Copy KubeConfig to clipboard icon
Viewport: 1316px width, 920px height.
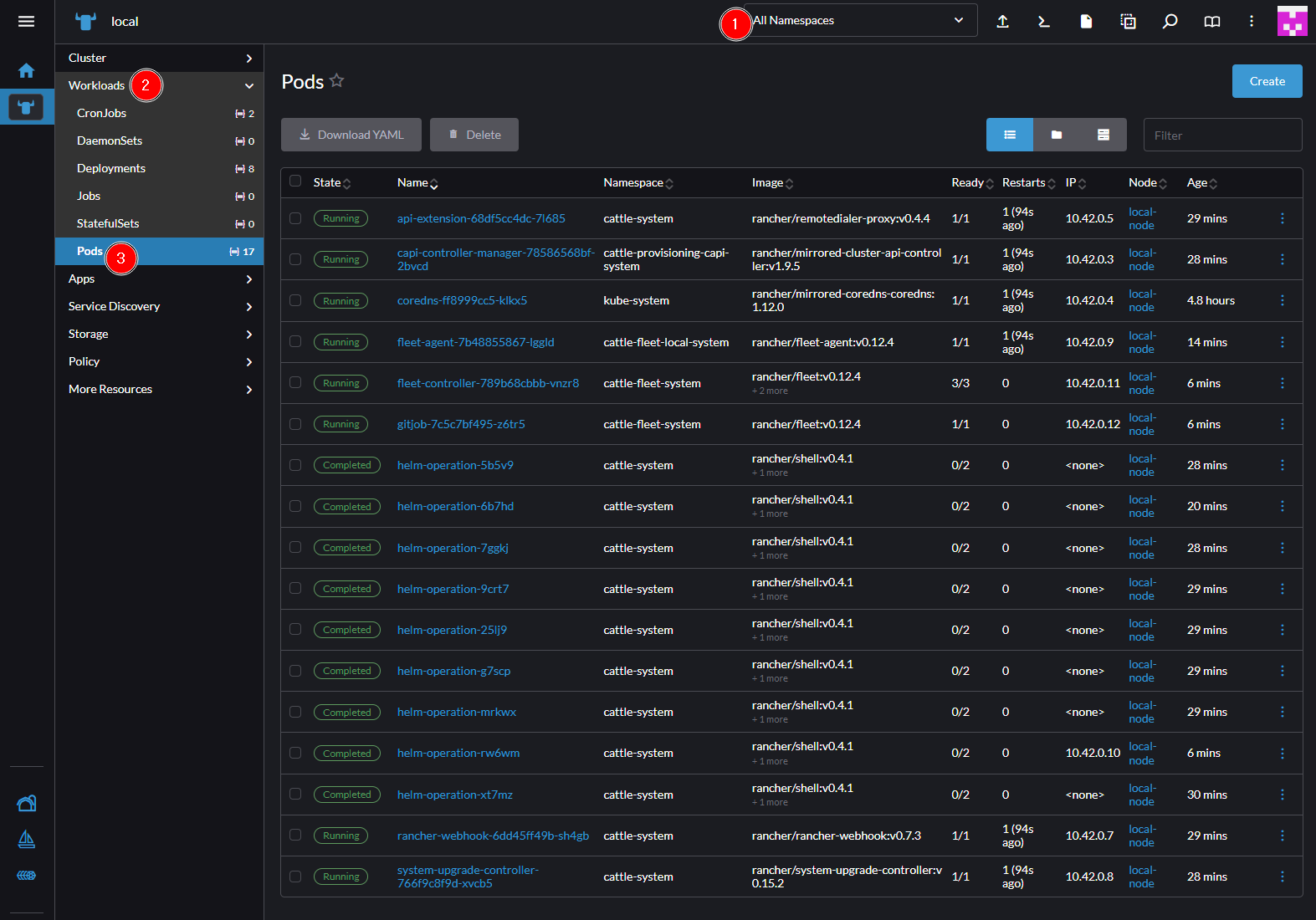click(1128, 21)
